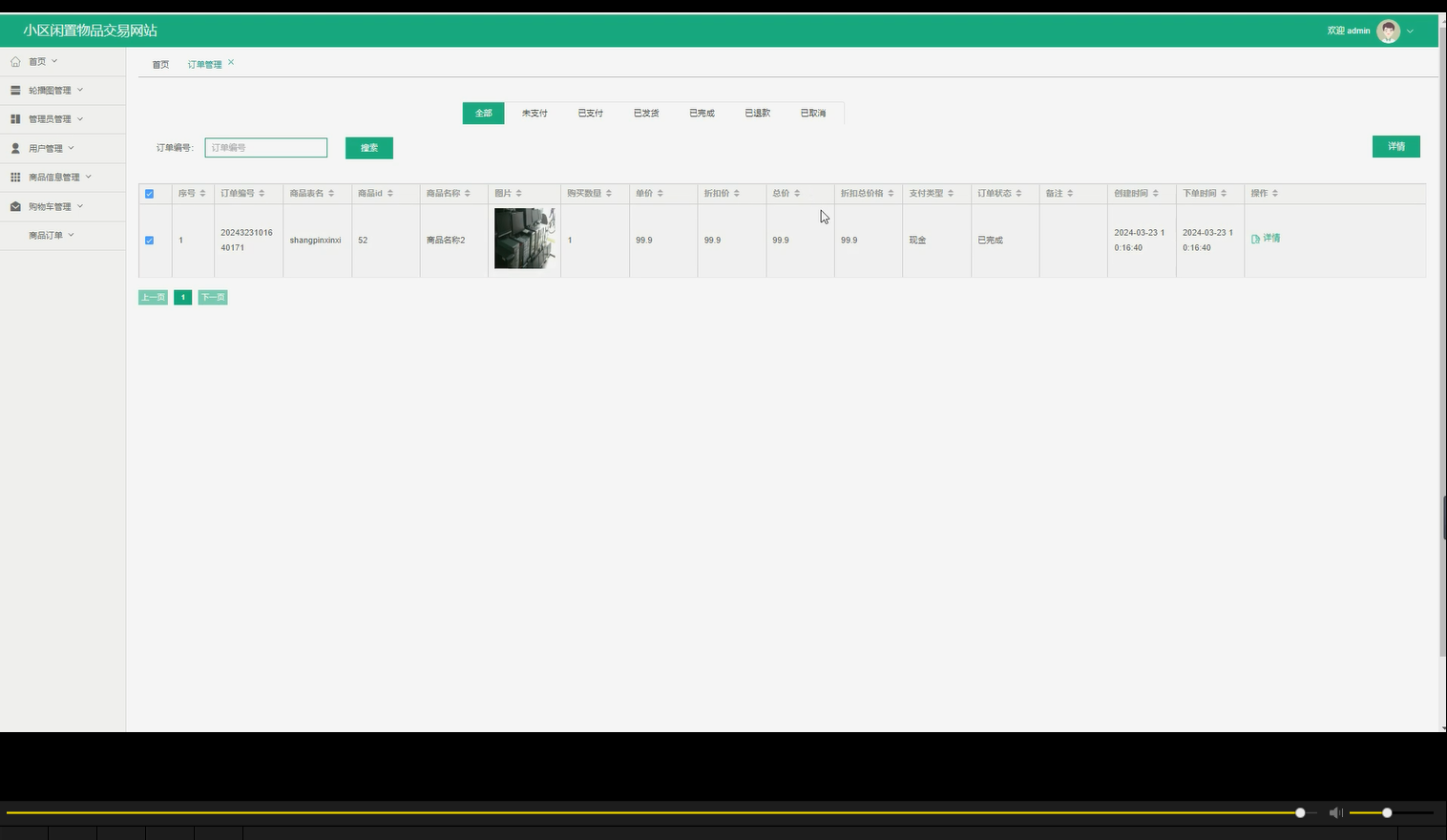Uncheck the checkbox of order 2024323101640171

149,240
